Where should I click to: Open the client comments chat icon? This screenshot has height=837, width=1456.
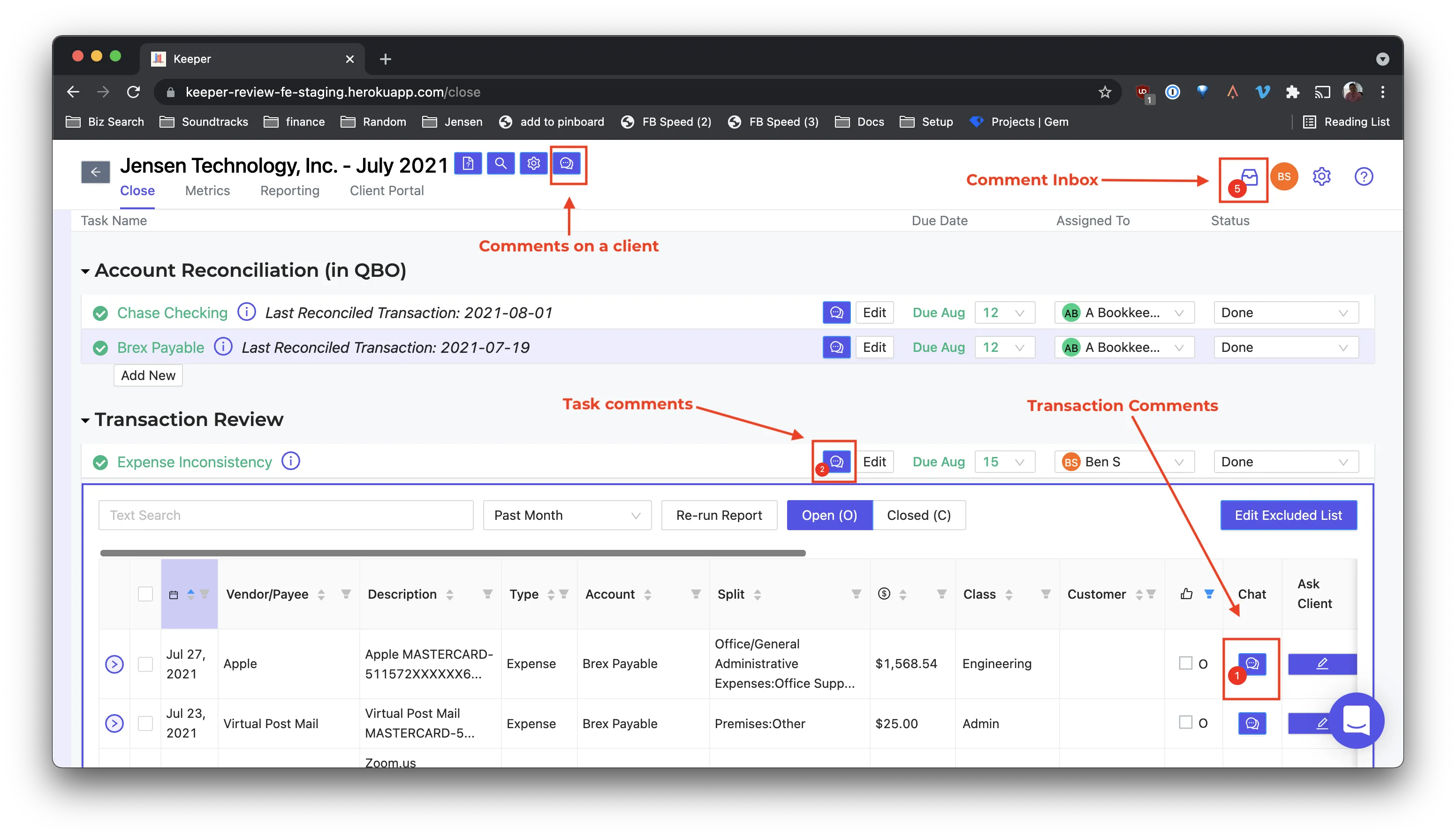click(x=567, y=164)
